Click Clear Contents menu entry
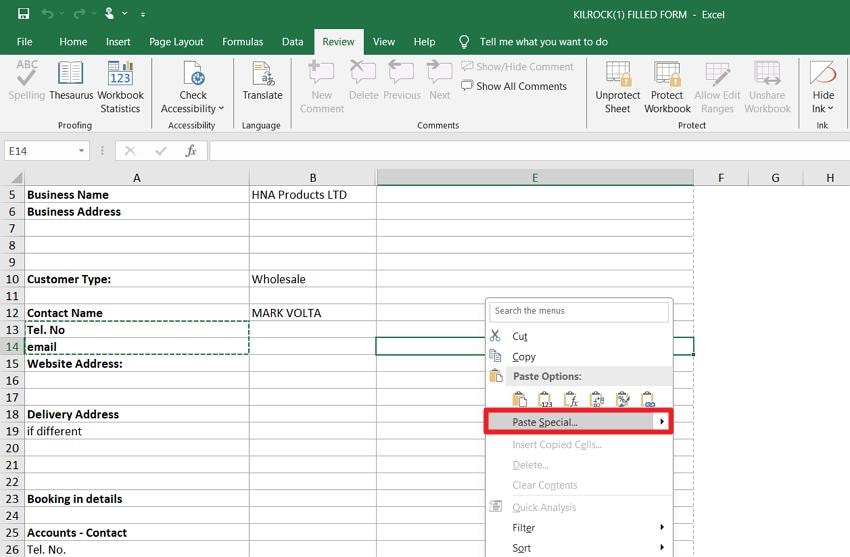Image resolution: width=850 pixels, height=557 pixels. point(578,485)
